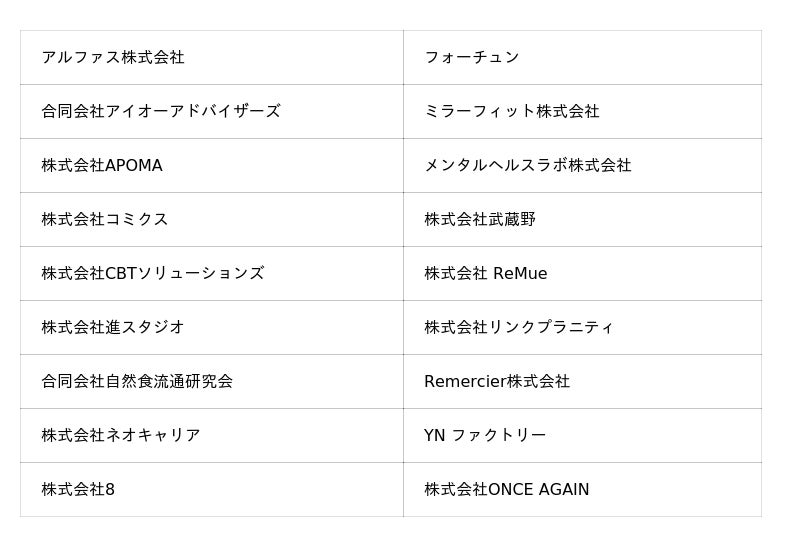This screenshot has height=547, width=800.
Task: Select メンタルヘルスラボ株式会社 entry
Action: pyautogui.click(x=528, y=166)
